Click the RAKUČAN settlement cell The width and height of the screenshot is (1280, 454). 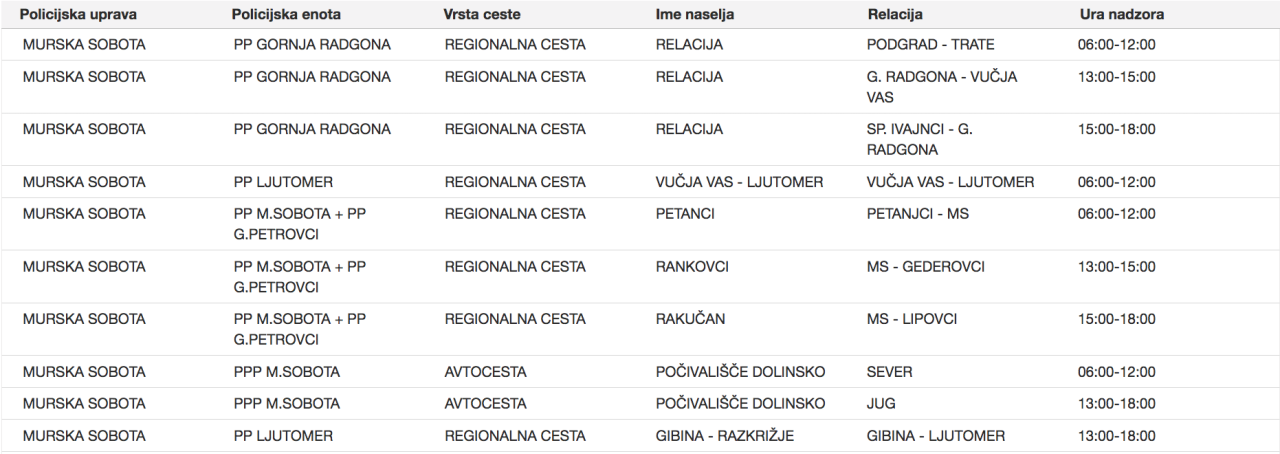pos(690,319)
